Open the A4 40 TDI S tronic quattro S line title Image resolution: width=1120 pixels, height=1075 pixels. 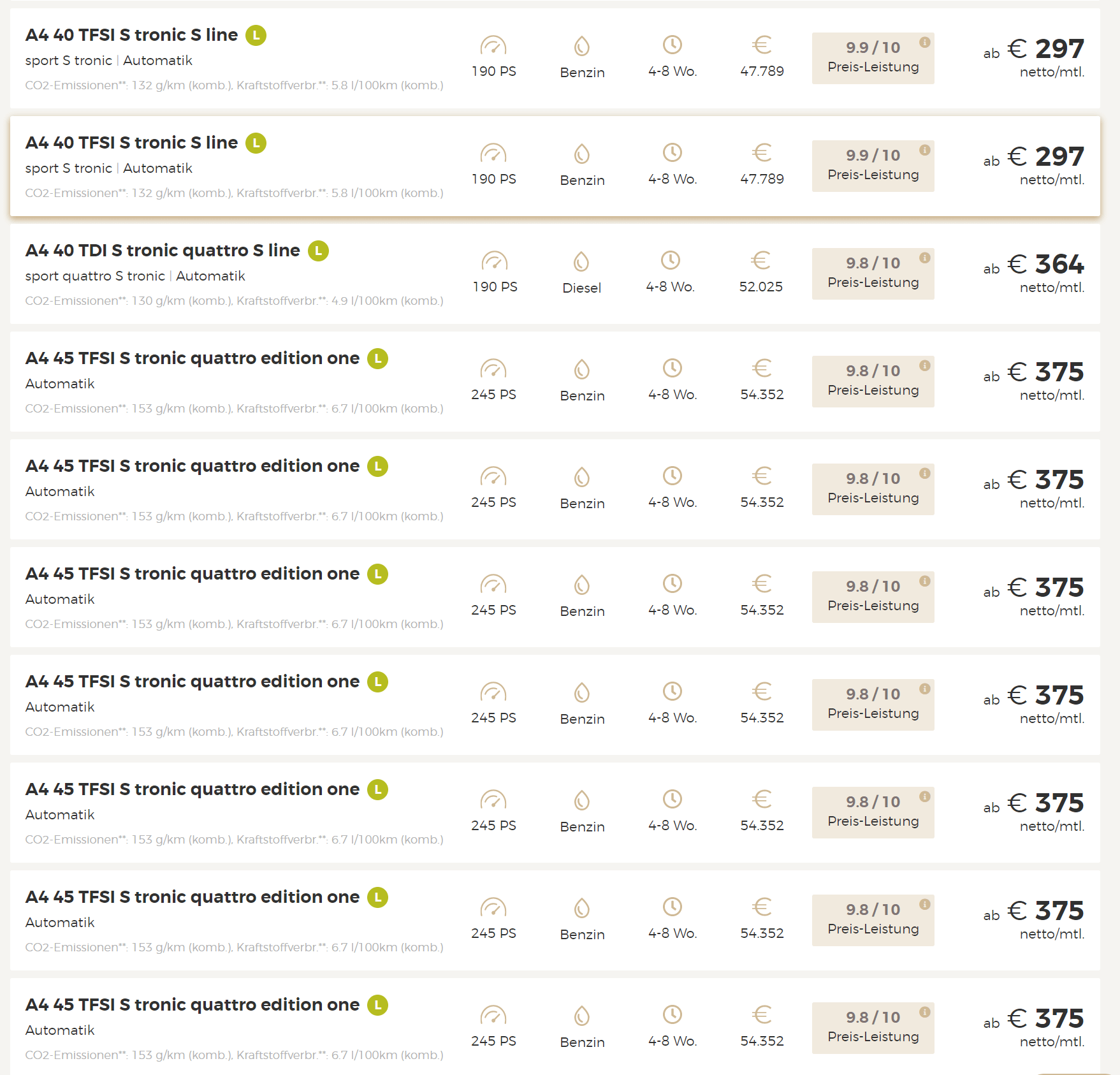[163, 251]
